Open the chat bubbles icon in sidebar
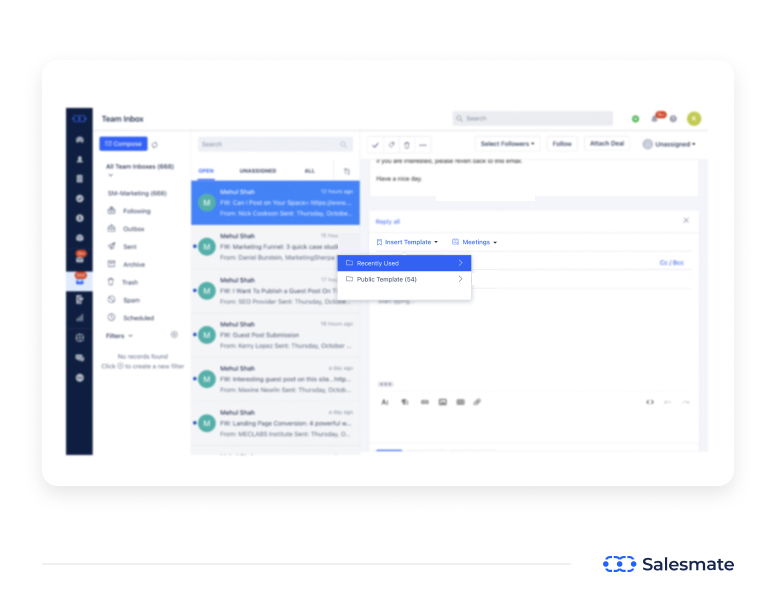776x612 pixels. [x=79, y=358]
